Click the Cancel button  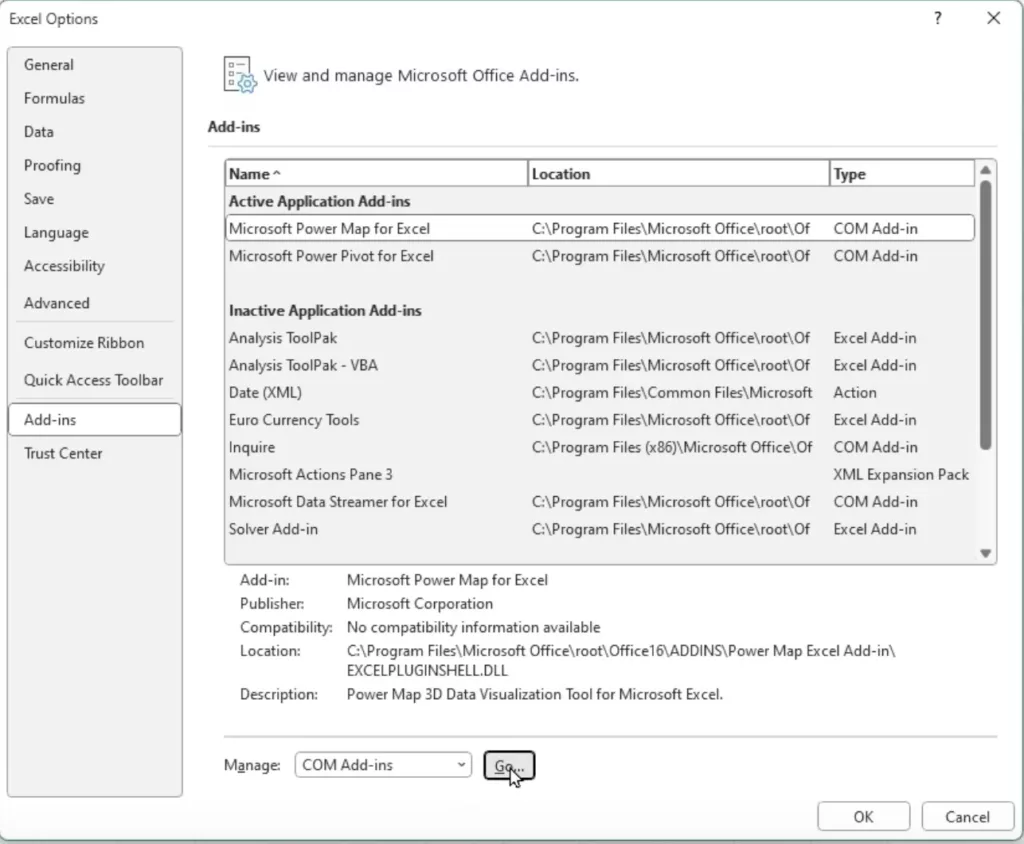pos(967,817)
